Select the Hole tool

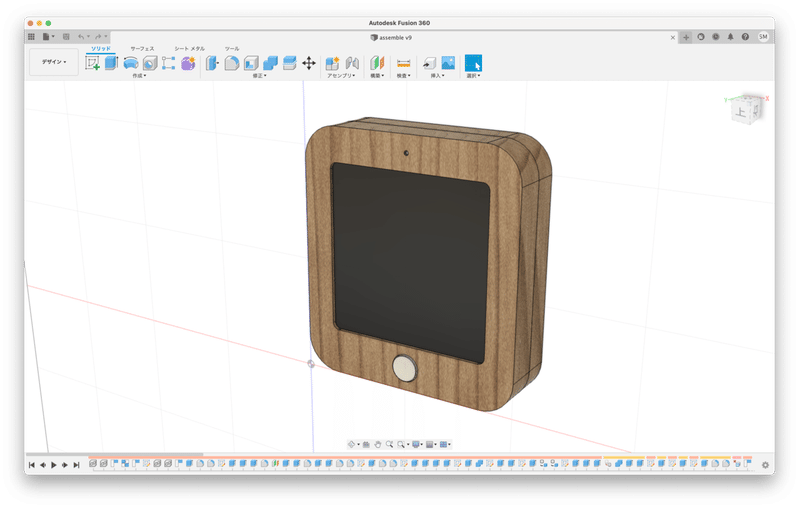coord(150,63)
